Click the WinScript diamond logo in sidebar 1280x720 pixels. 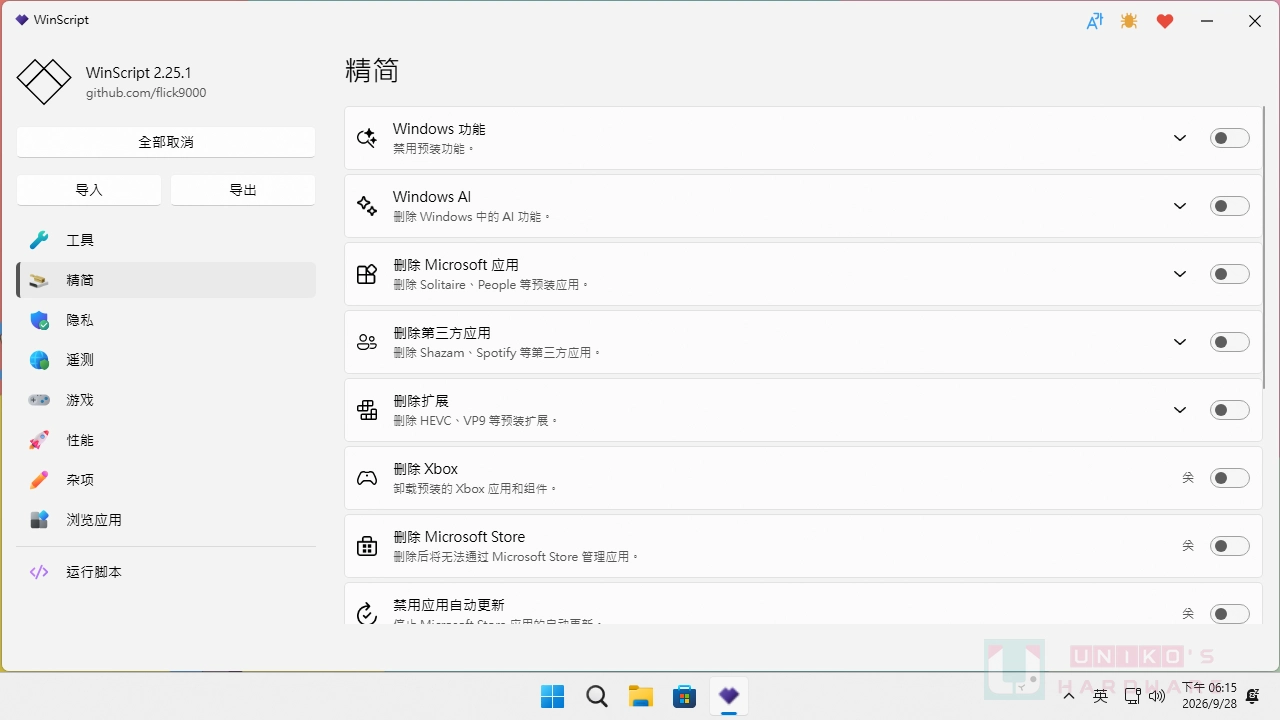[x=44, y=82]
